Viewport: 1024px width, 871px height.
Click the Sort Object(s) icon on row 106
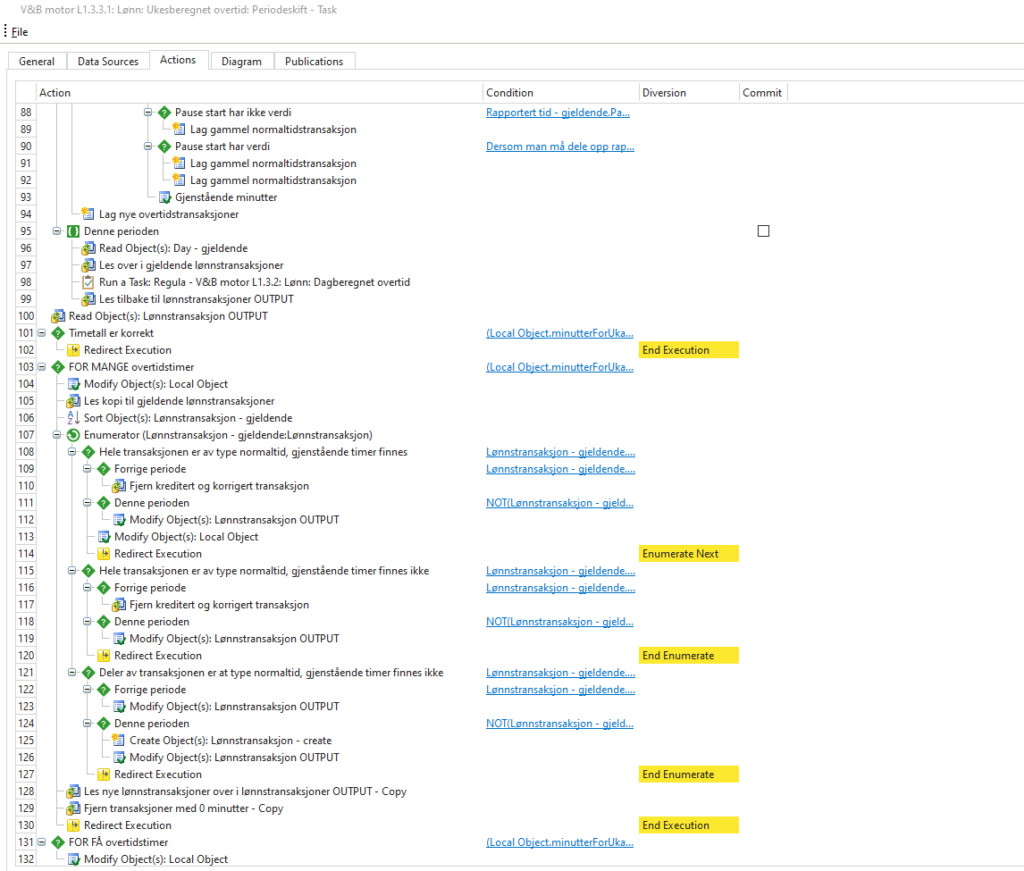point(74,418)
